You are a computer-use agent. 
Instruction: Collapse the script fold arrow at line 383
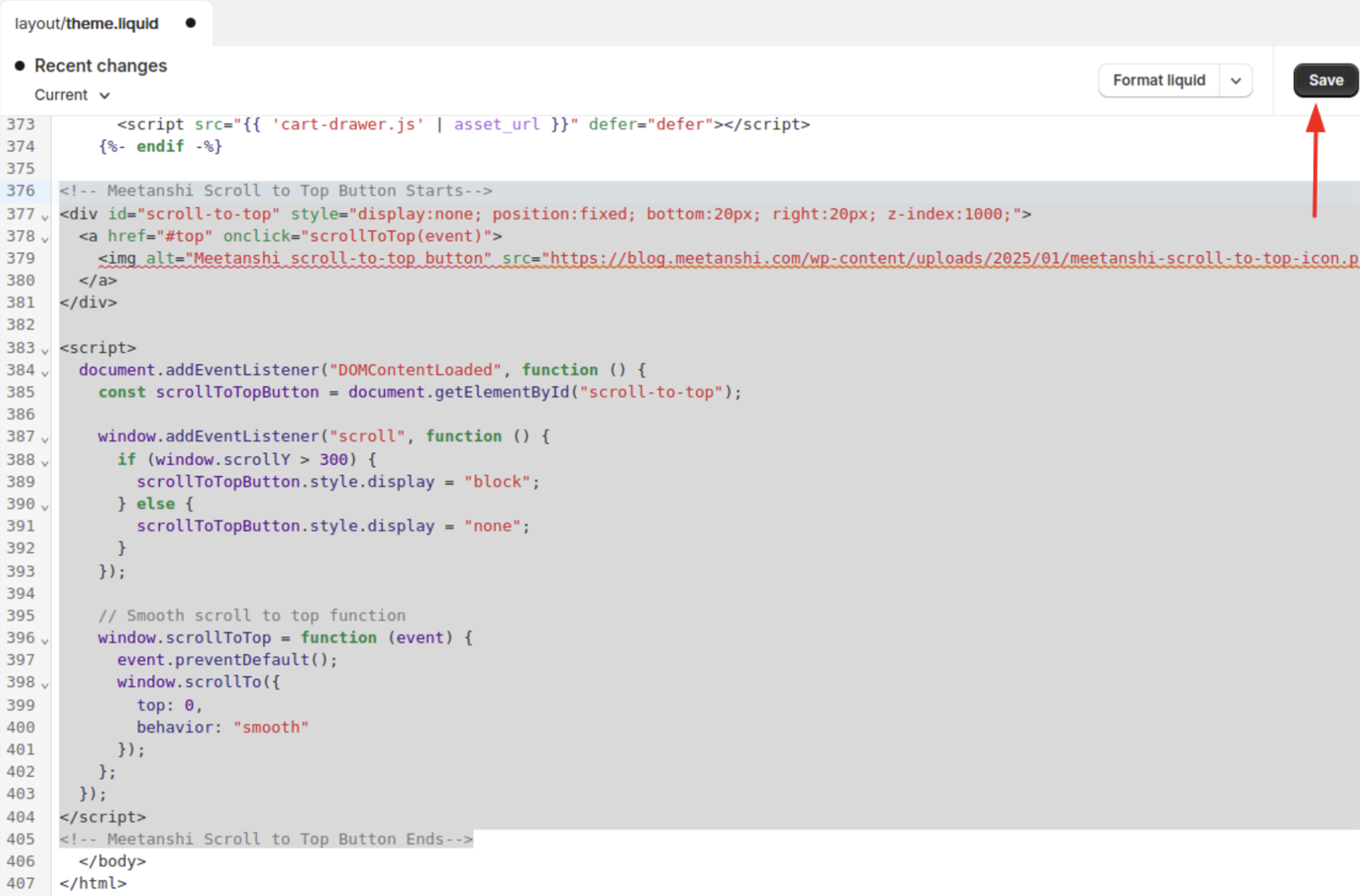coord(45,350)
